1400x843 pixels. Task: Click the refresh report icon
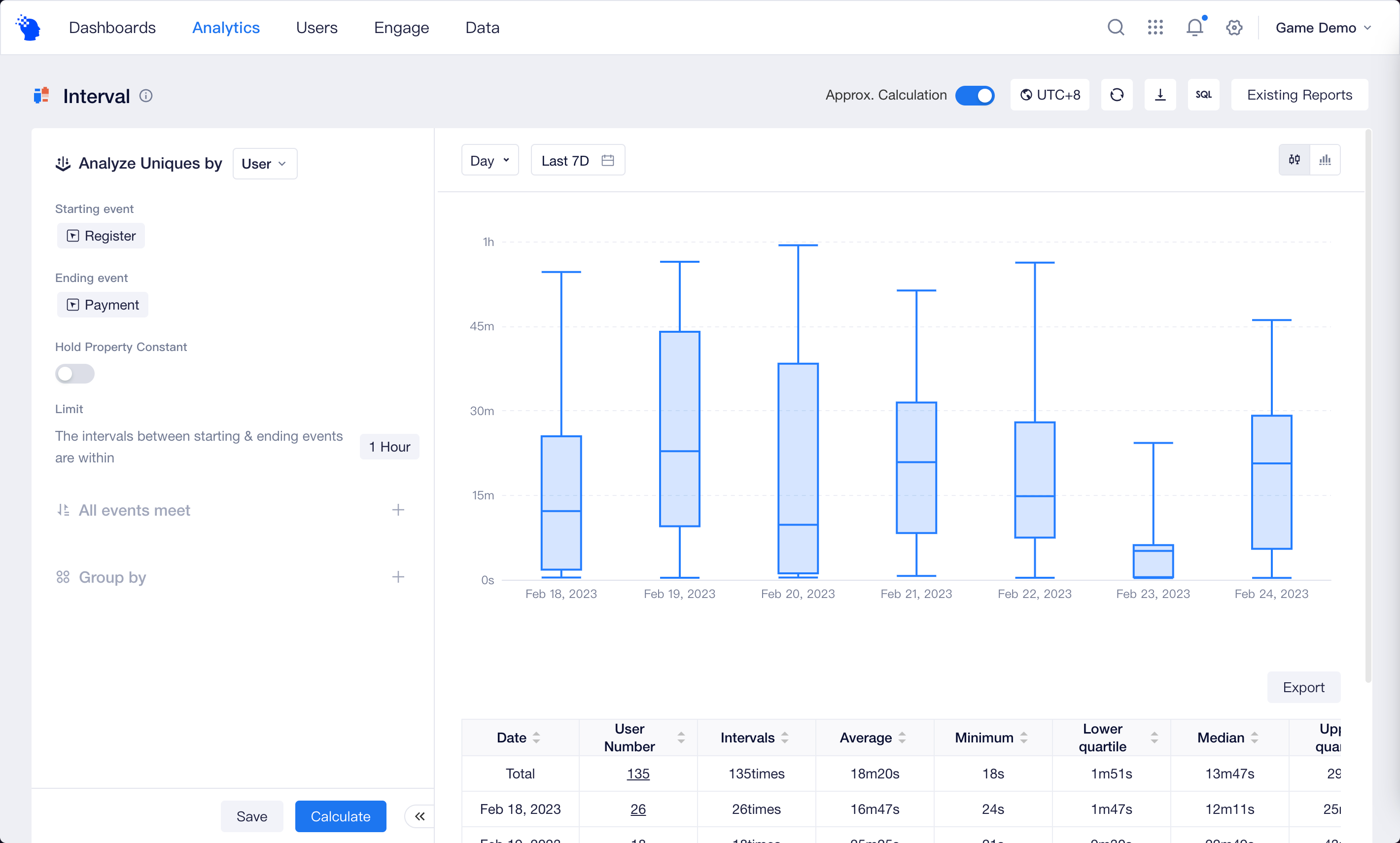tap(1117, 95)
